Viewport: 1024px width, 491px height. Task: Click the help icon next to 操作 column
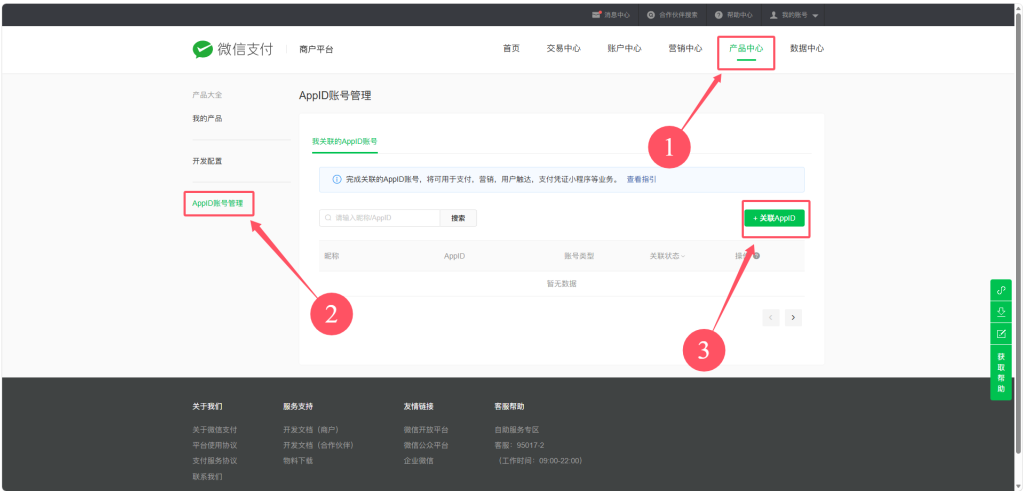tap(756, 256)
